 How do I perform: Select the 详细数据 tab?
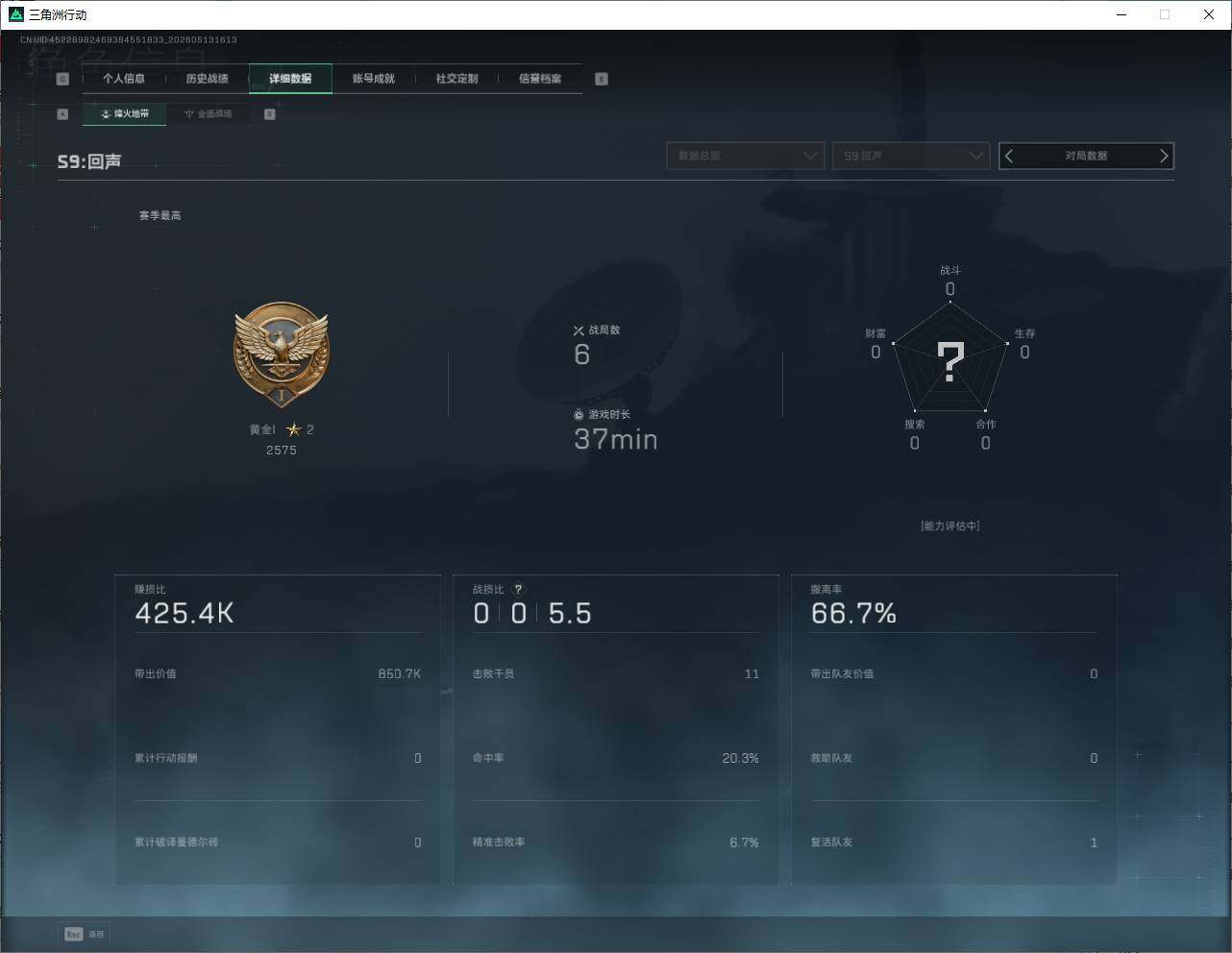(290, 79)
